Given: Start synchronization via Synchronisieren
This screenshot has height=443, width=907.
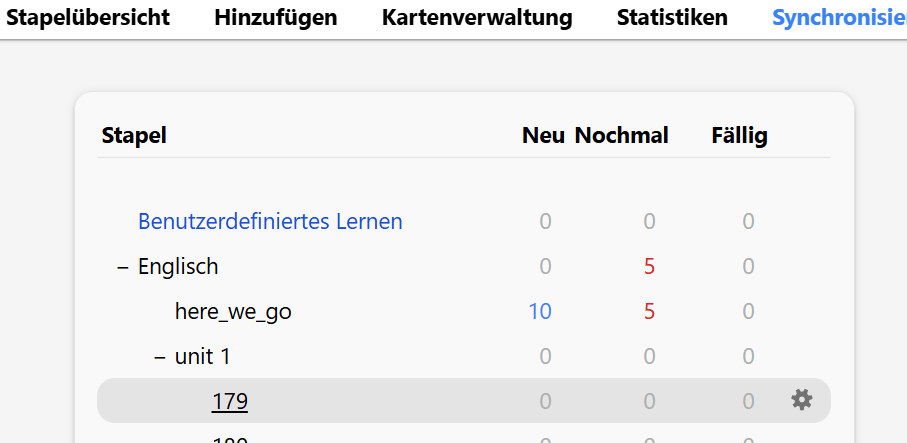Looking at the screenshot, I should pos(839,17).
